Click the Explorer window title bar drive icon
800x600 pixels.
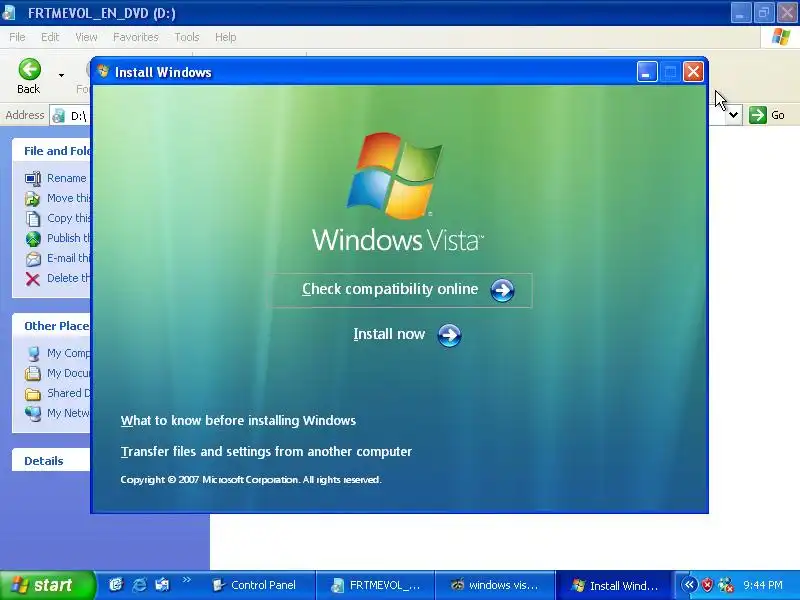[x=9, y=13]
